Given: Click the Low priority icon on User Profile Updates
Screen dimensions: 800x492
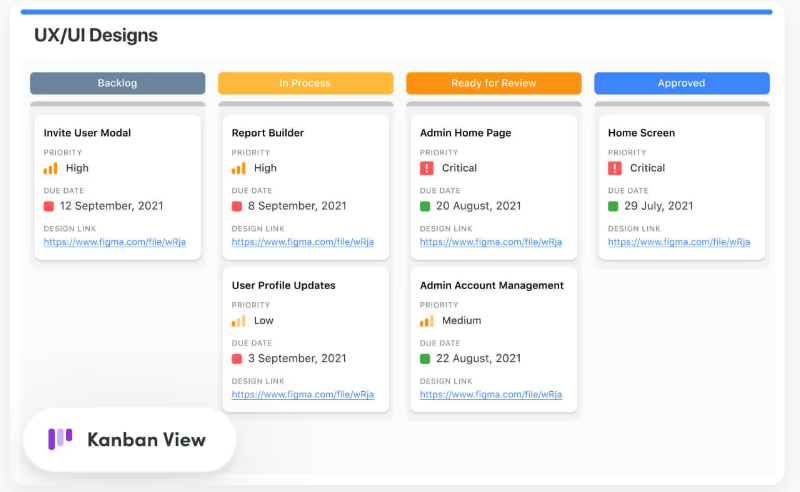Looking at the screenshot, I should click(239, 321).
